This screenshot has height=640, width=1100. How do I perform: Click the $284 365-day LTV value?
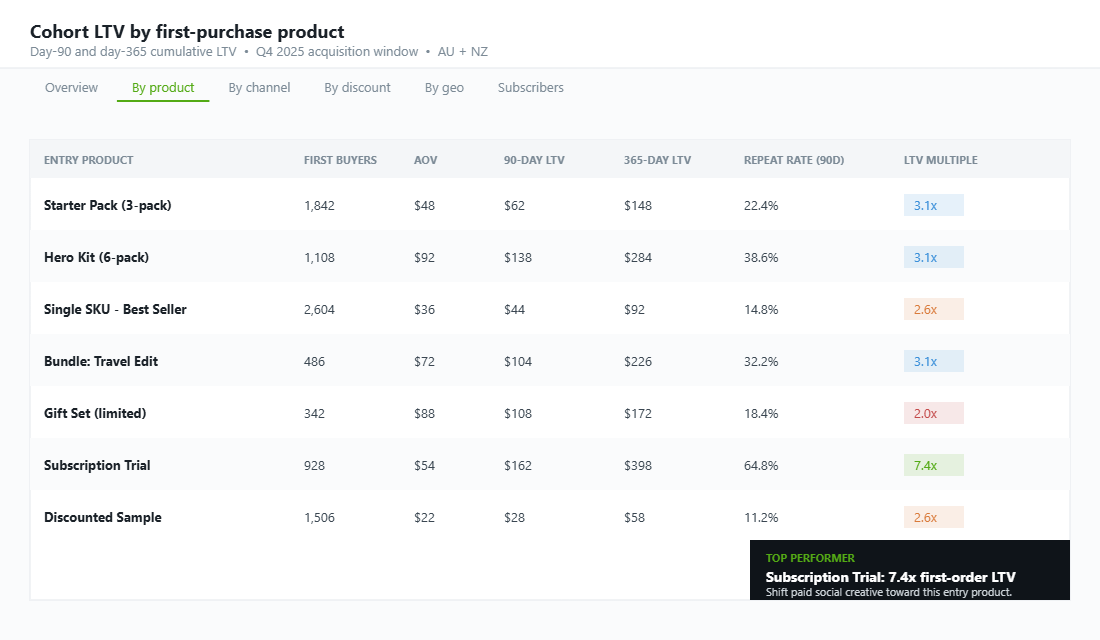[x=638, y=258]
